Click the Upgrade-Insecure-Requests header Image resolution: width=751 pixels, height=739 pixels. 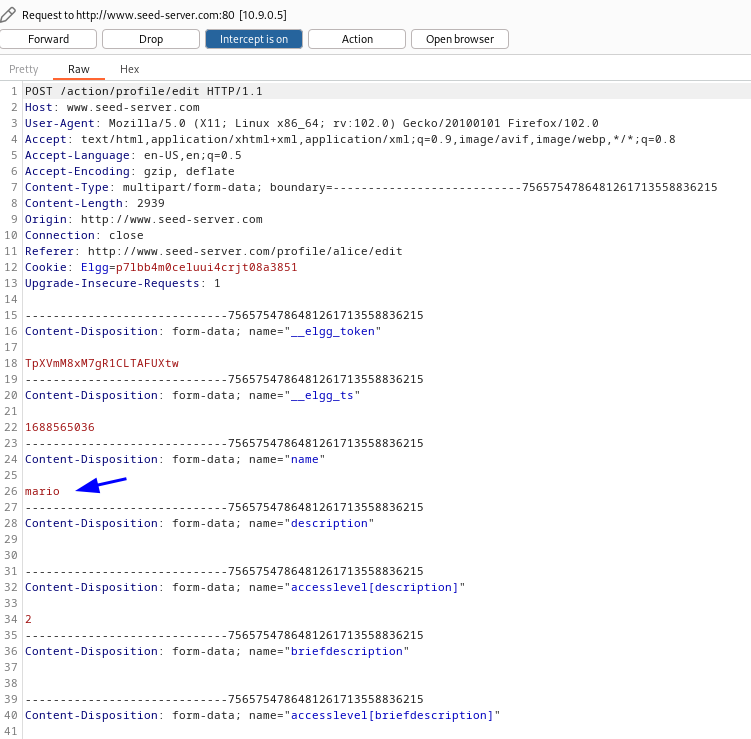tap(123, 284)
